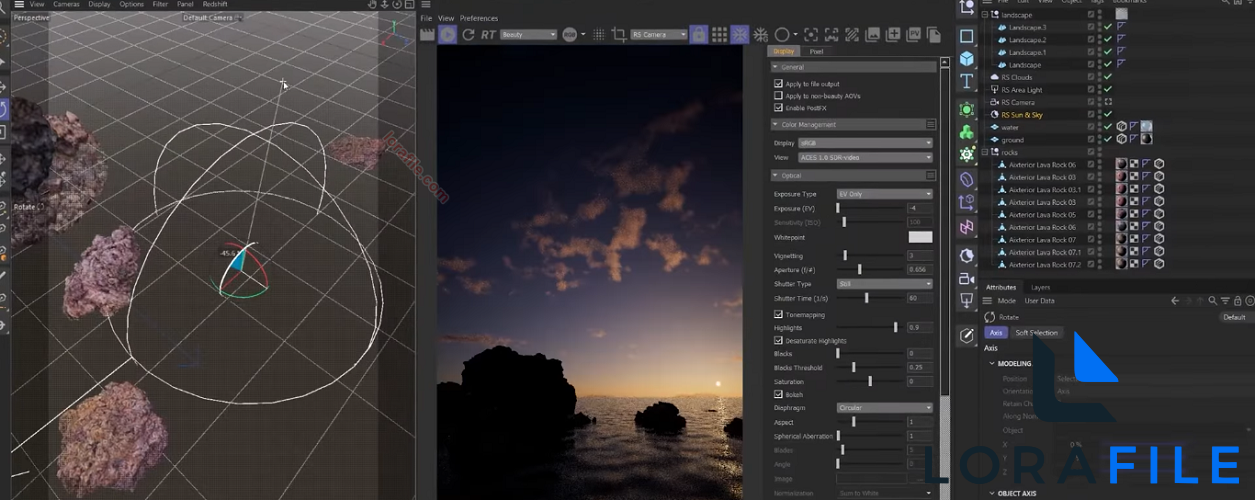Toggle the Tonemapping checkbox
Image resolution: width=1255 pixels, height=500 pixels.
tap(778, 314)
